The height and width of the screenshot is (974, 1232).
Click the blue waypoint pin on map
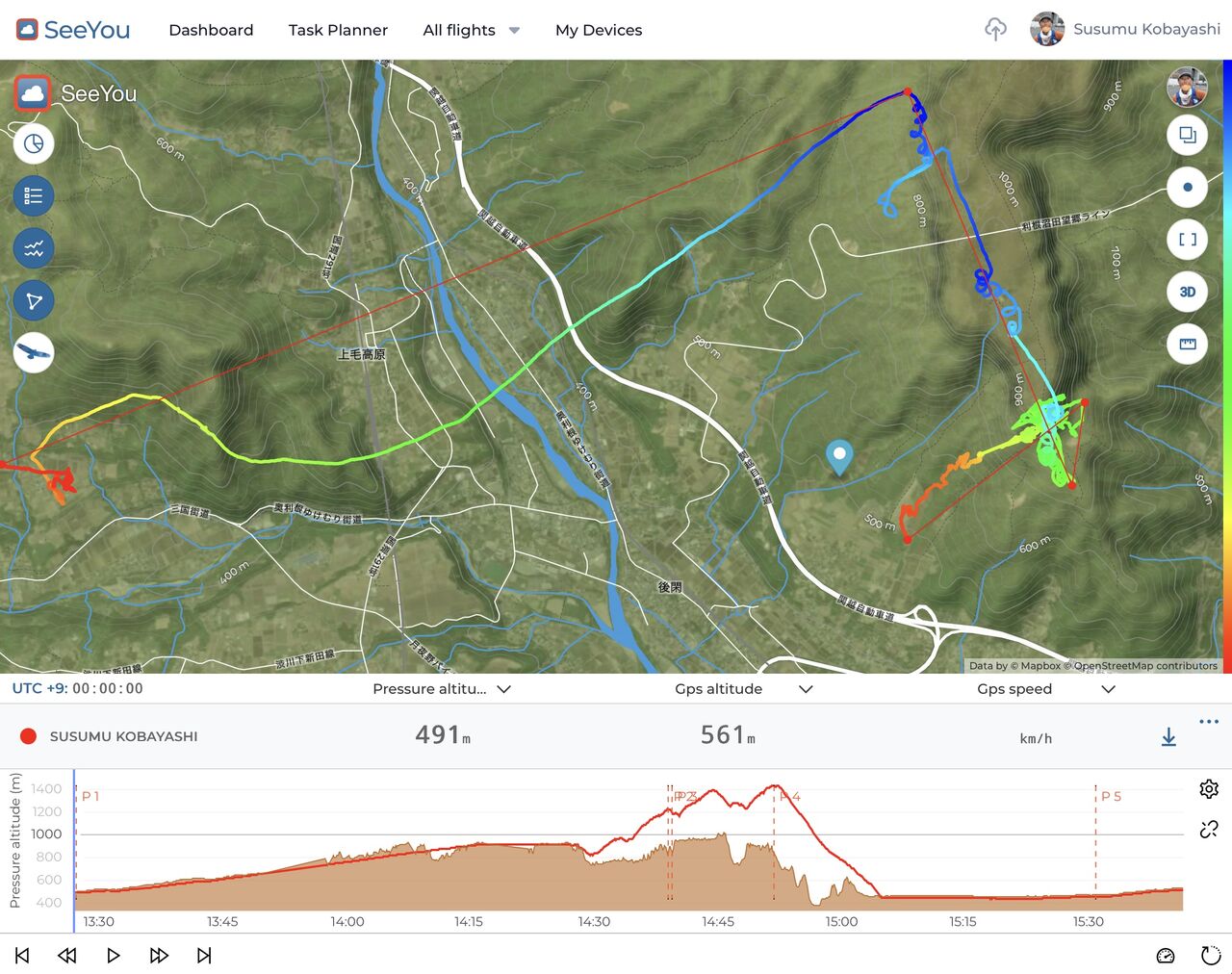[839, 457]
